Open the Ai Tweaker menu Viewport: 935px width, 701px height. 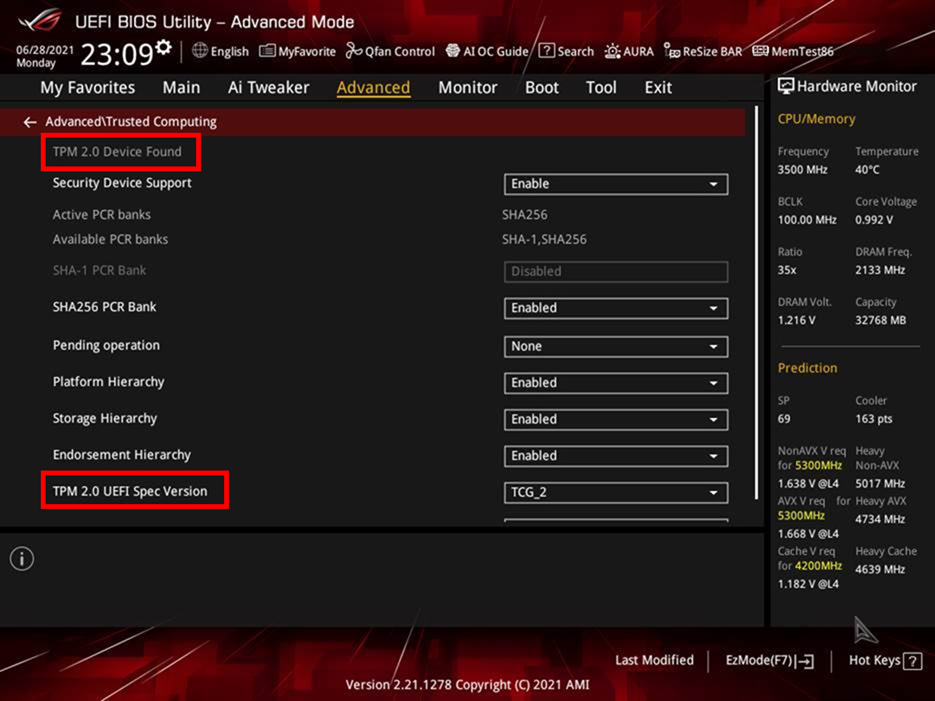coord(268,87)
